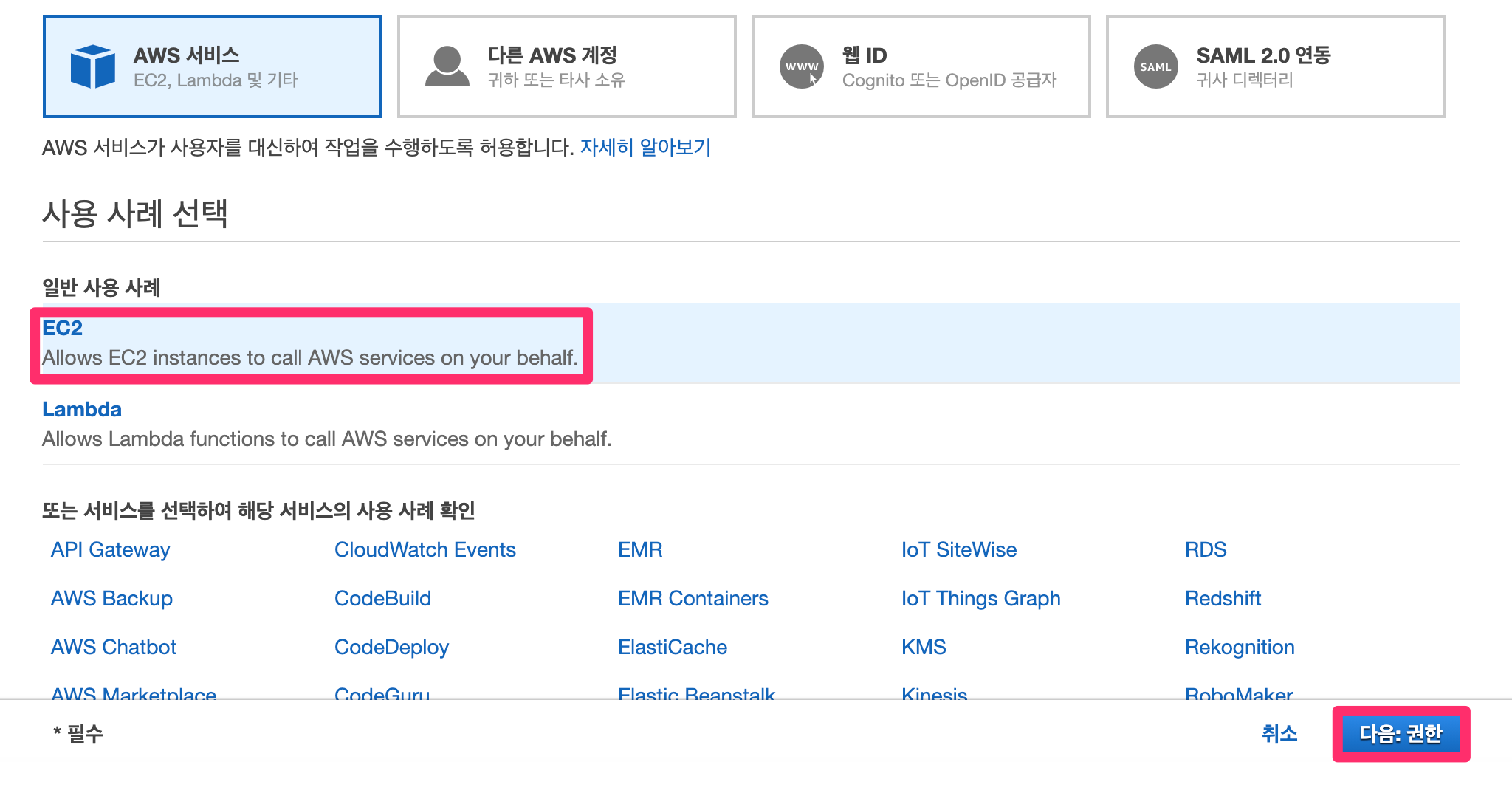Select the AWS 서비스 cube icon
This screenshot has height=793, width=1512.
pos(90,65)
